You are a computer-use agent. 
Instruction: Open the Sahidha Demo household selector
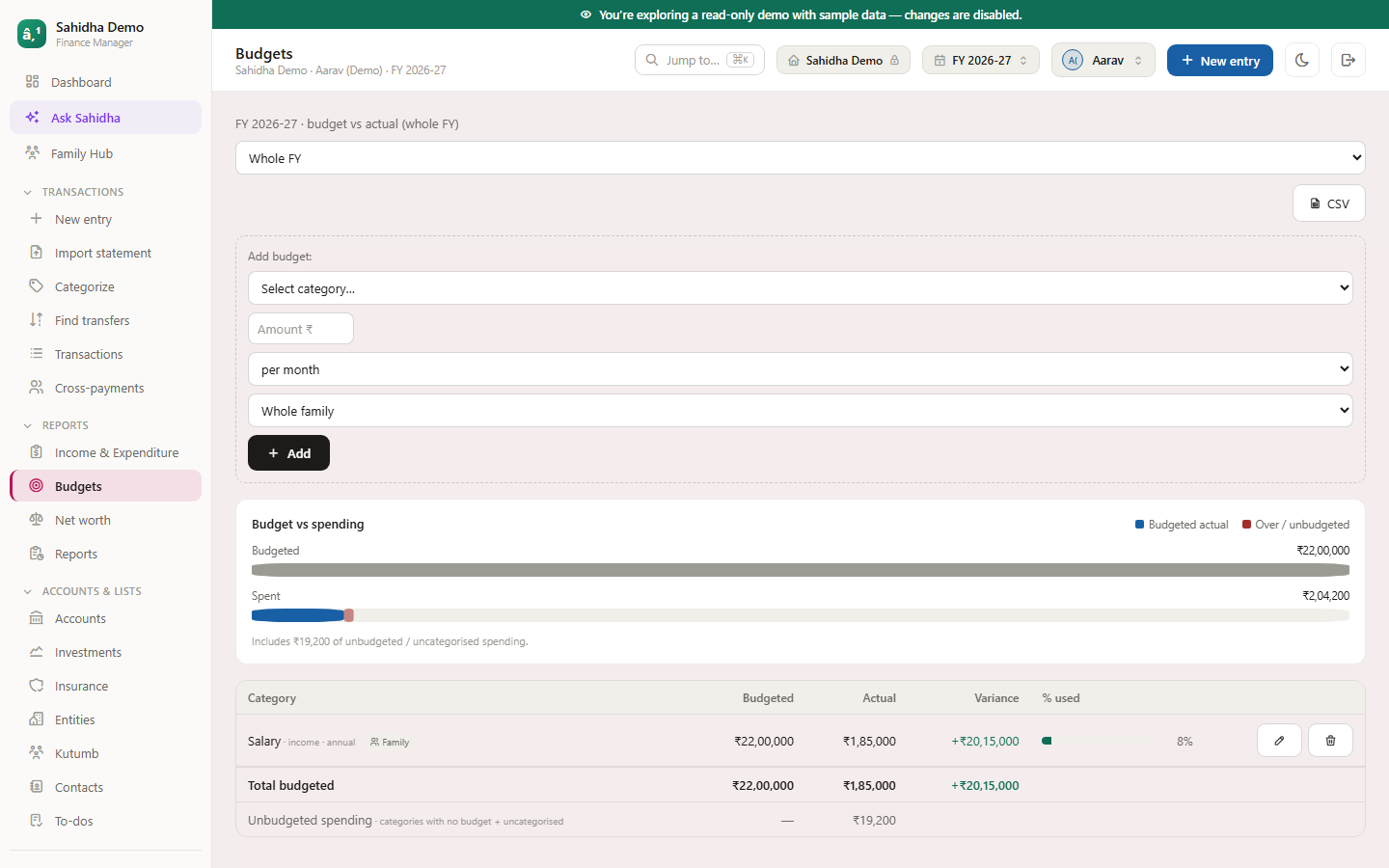point(843,60)
